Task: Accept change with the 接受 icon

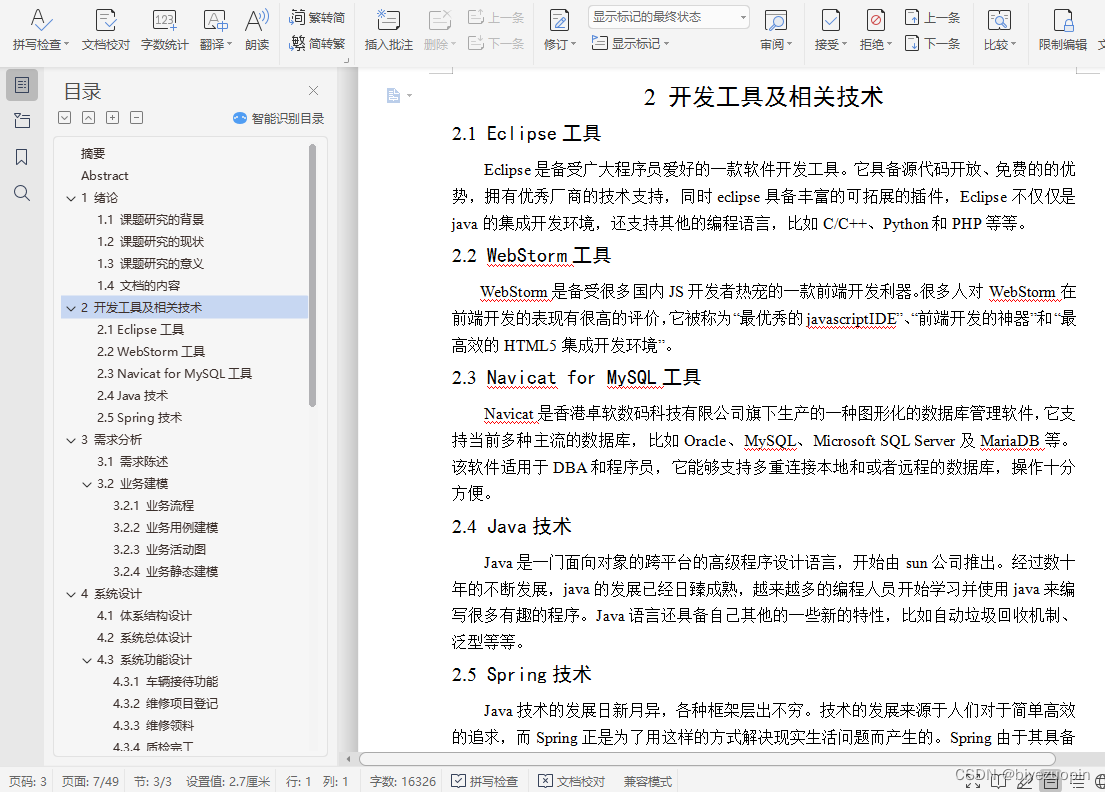Action: [831, 20]
